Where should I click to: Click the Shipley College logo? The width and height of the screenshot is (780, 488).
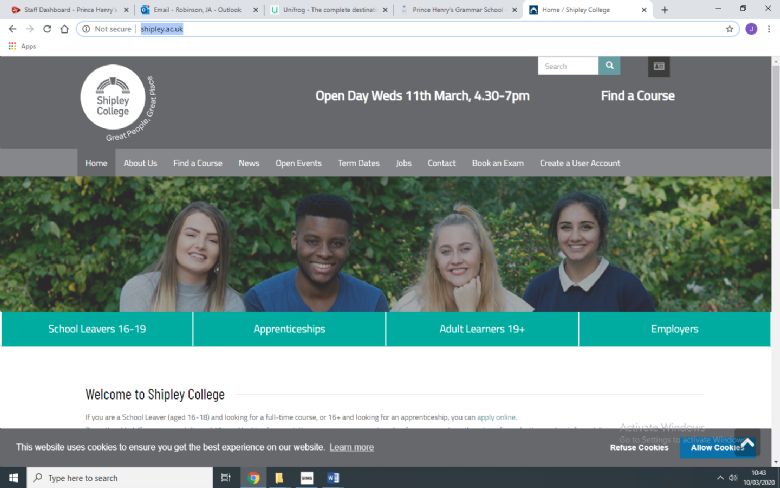(x=118, y=102)
